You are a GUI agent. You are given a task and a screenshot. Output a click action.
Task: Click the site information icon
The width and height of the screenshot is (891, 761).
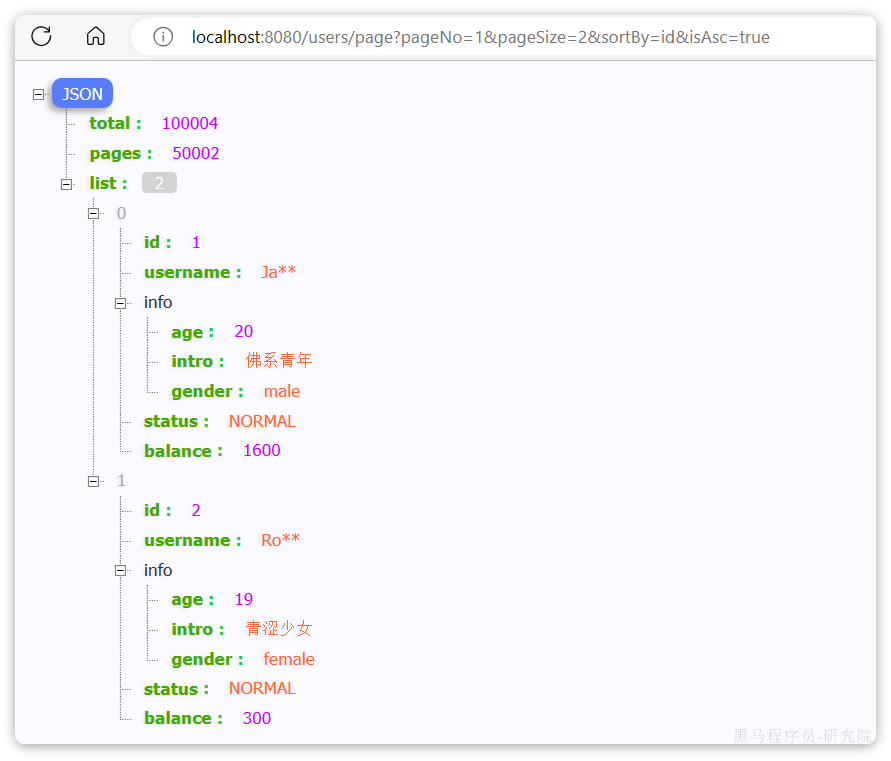pyautogui.click(x=163, y=37)
